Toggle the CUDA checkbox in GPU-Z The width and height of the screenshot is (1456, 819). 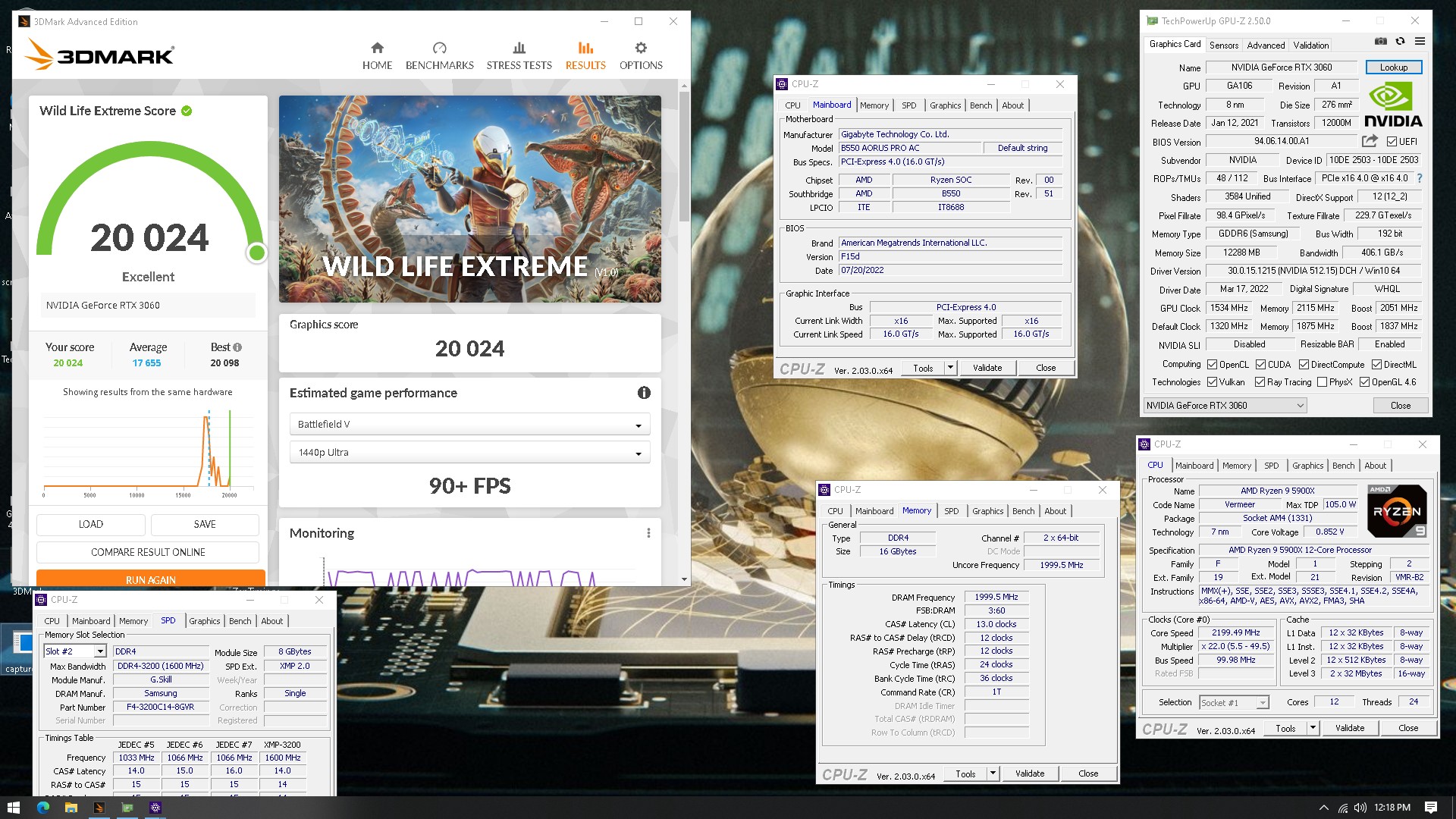1260,365
